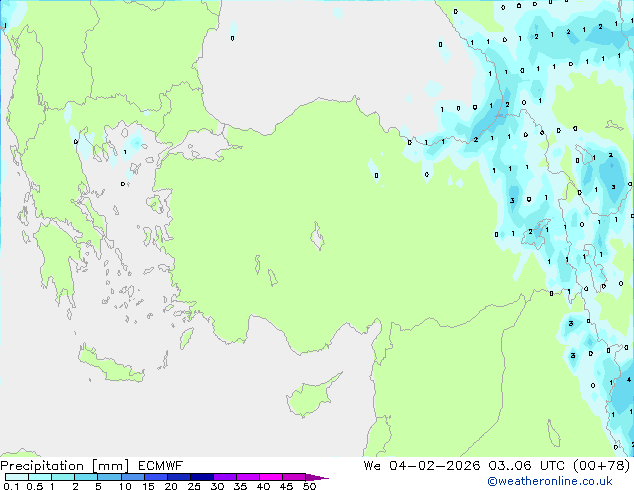Click the 1–2 mm legend swatch
Screen dimensions: 634x490
pos(63,477)
